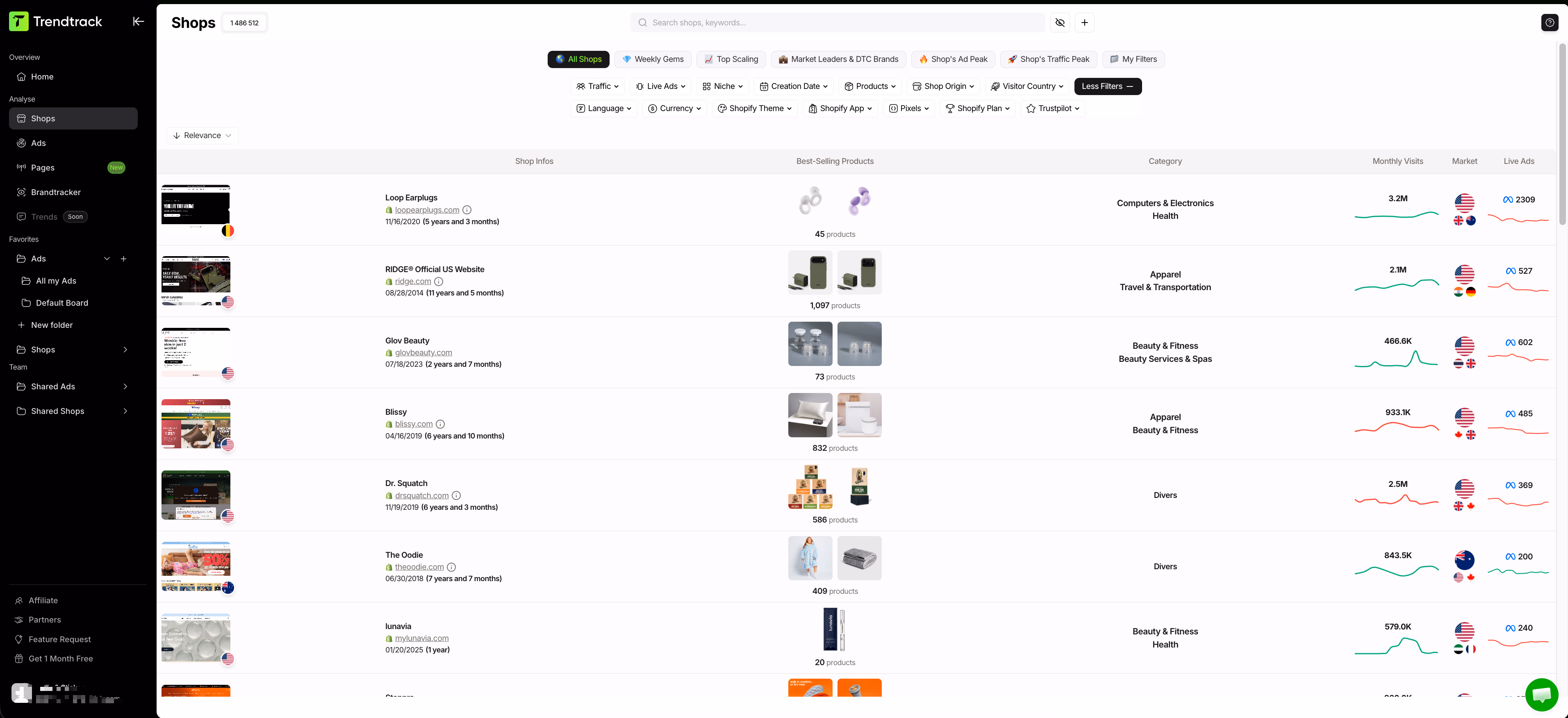Image resolution: width=1568 pixels, height=718 pixels.
Task: Click the Less Filters button
Action: tap(1107, 86)
